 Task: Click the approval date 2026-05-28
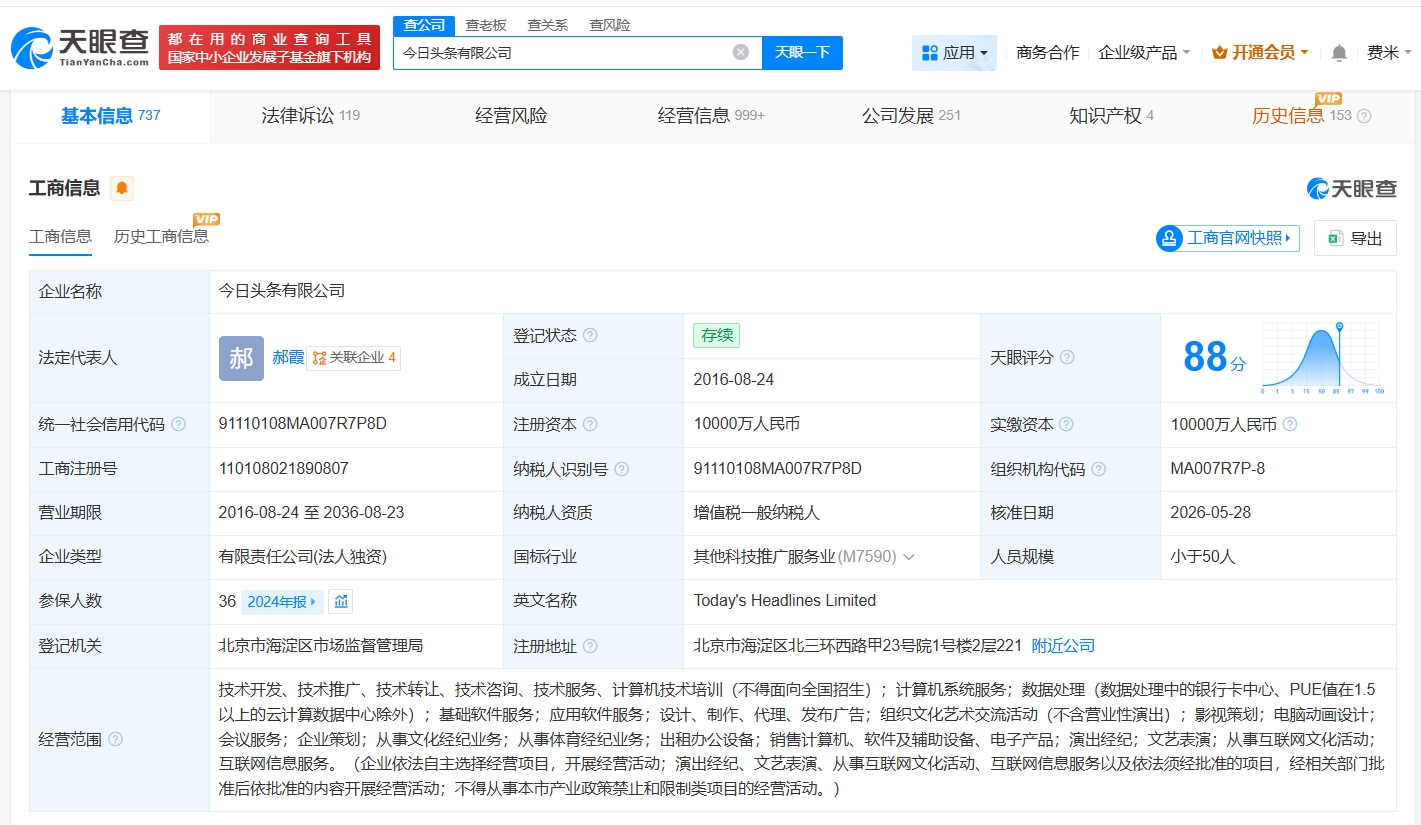point(1210,513)
